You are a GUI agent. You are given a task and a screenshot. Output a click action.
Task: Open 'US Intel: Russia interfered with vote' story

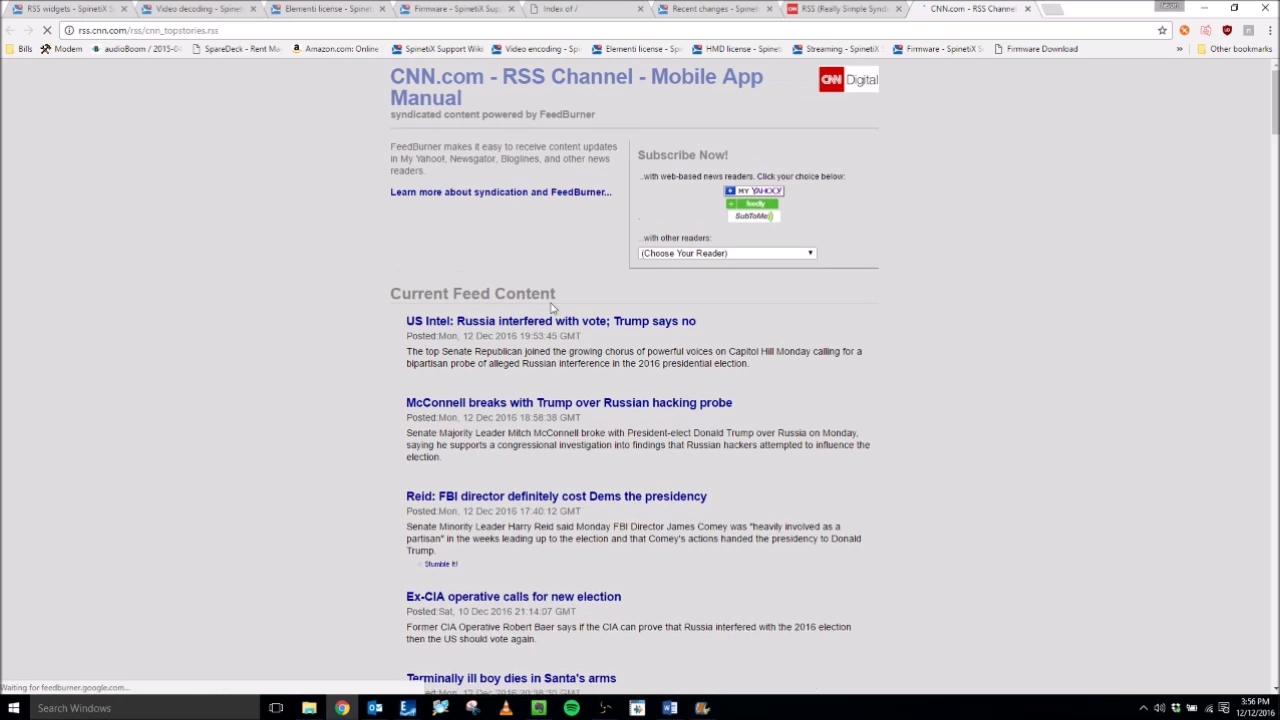tap(551, 321)
